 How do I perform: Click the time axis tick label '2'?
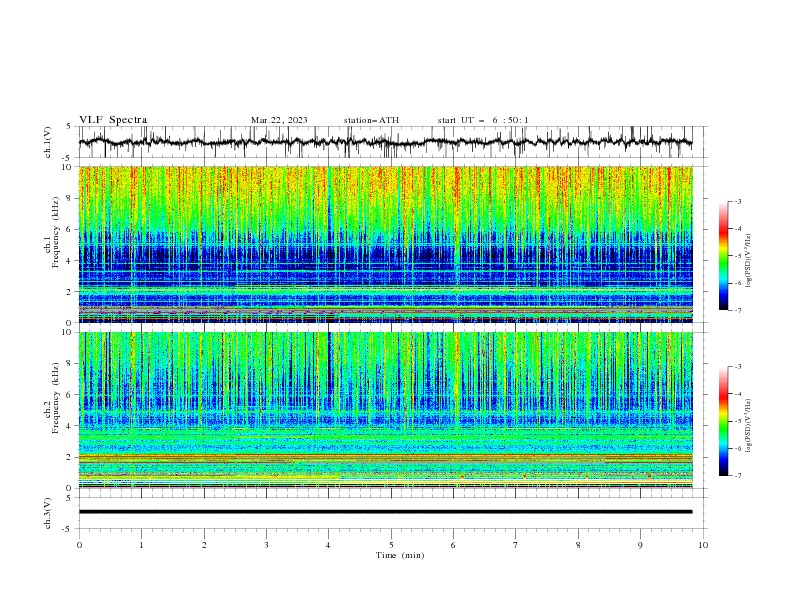(204, 545)
